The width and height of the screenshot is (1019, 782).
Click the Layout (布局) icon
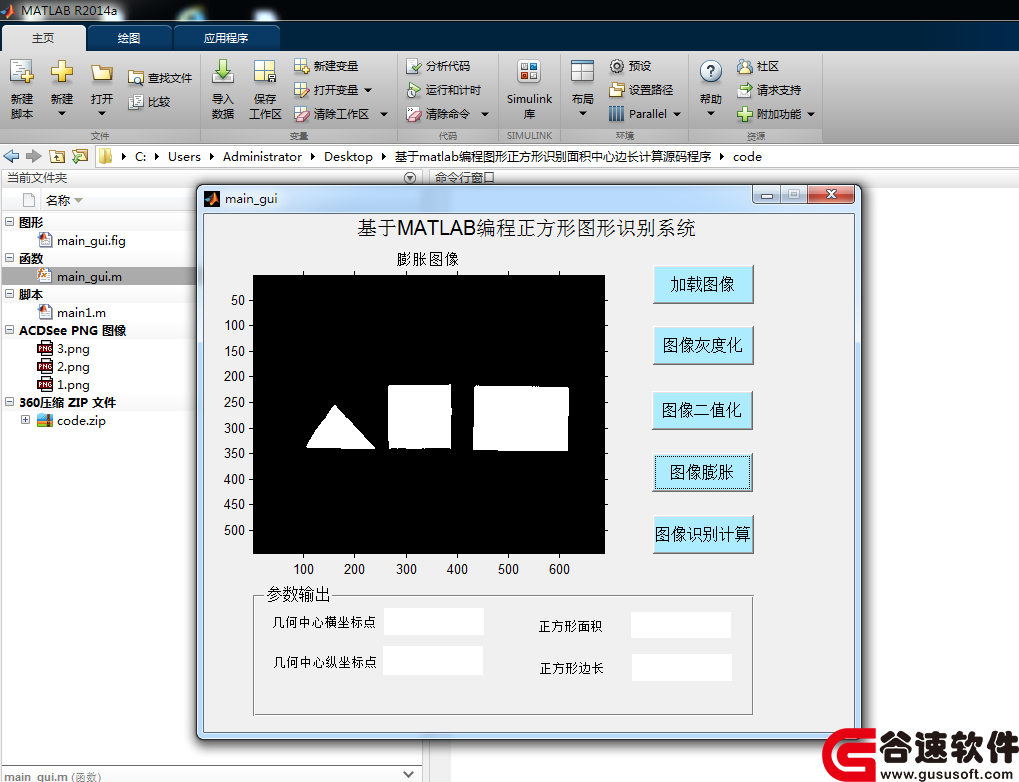pos(582,71)
